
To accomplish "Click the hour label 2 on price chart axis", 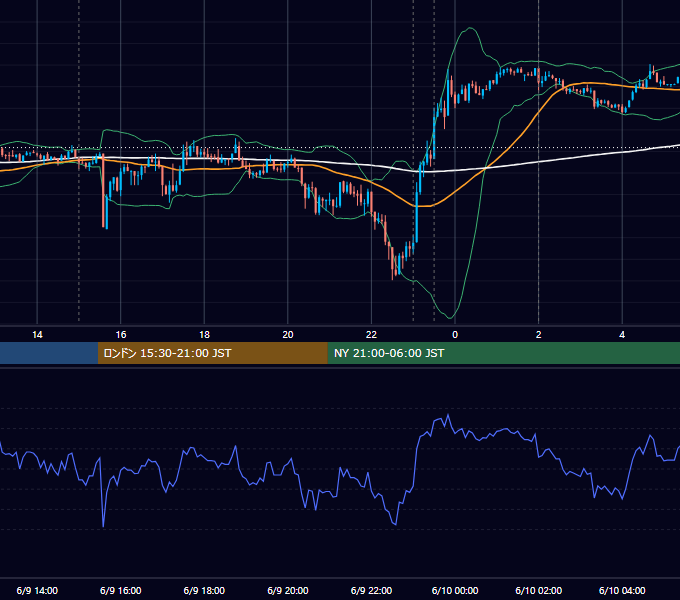I will pos(539,335).
